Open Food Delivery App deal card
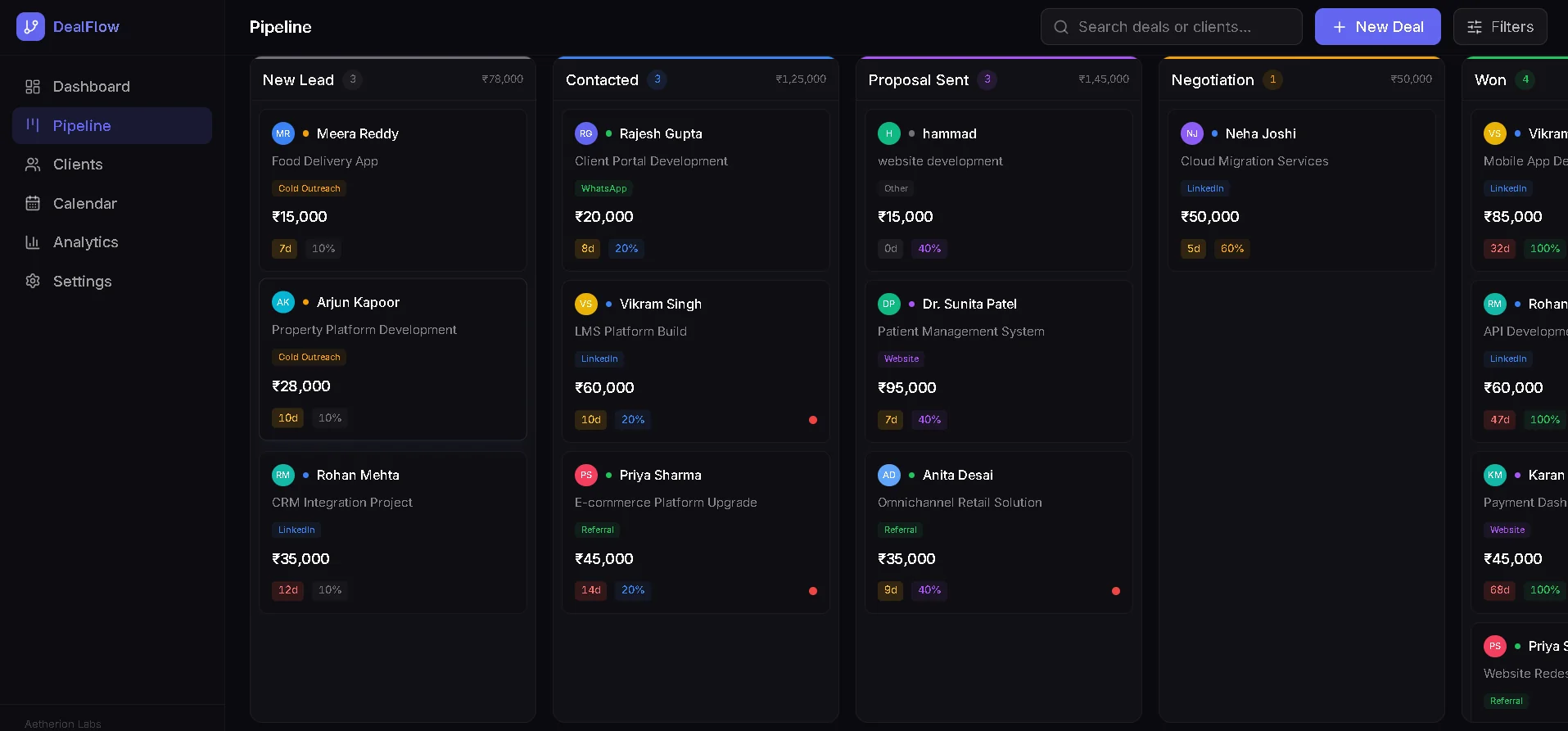Image resolution: width=1568 pixels, height=731 pixels. click(393, 191)
